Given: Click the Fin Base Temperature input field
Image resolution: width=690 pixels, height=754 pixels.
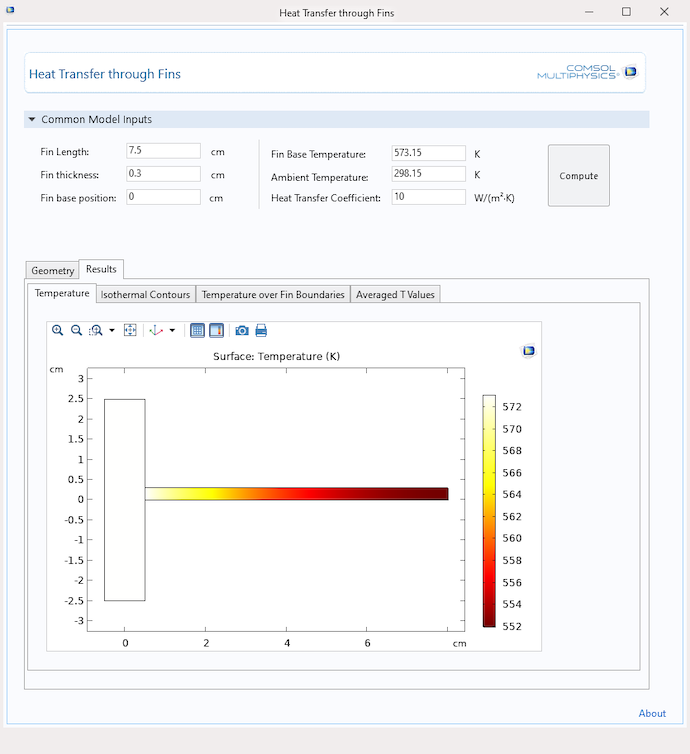Looking at the screenshot, I should pos(428,153).
